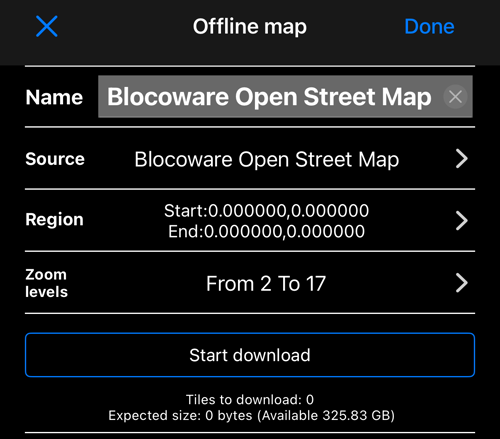Open the Source selection chevron

click(x=462, y=159)
